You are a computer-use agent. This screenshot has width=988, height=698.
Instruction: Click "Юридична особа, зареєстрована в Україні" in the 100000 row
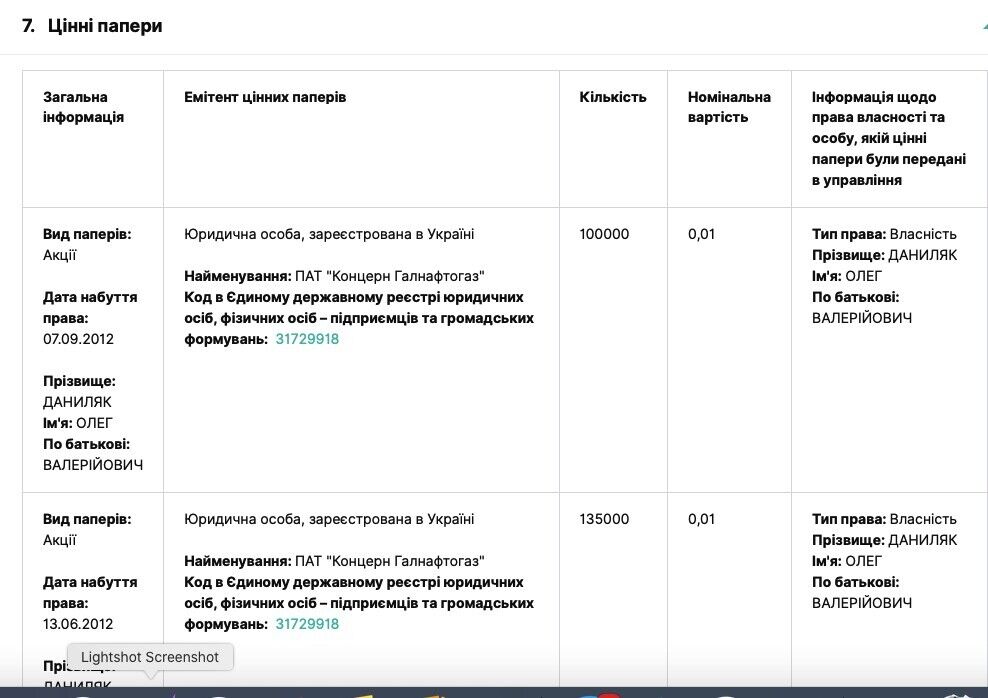[x=329, y=234]
